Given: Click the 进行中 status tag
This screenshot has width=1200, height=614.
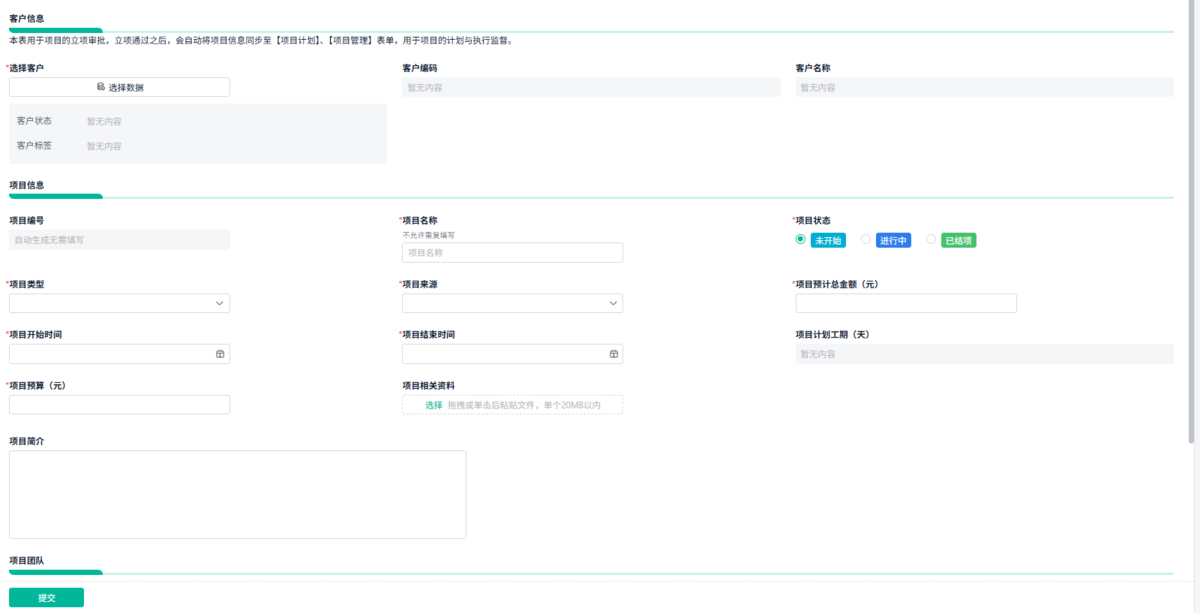Looking at the screenshot, I should 893,240.
